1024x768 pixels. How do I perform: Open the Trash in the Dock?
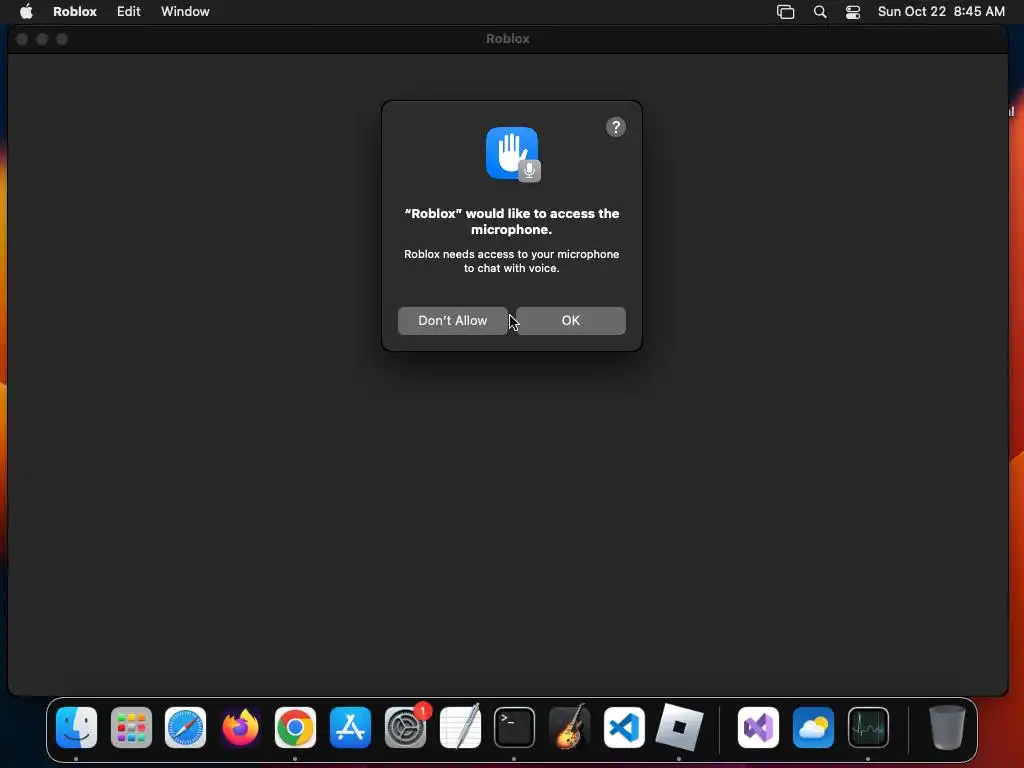coord(947,727)
